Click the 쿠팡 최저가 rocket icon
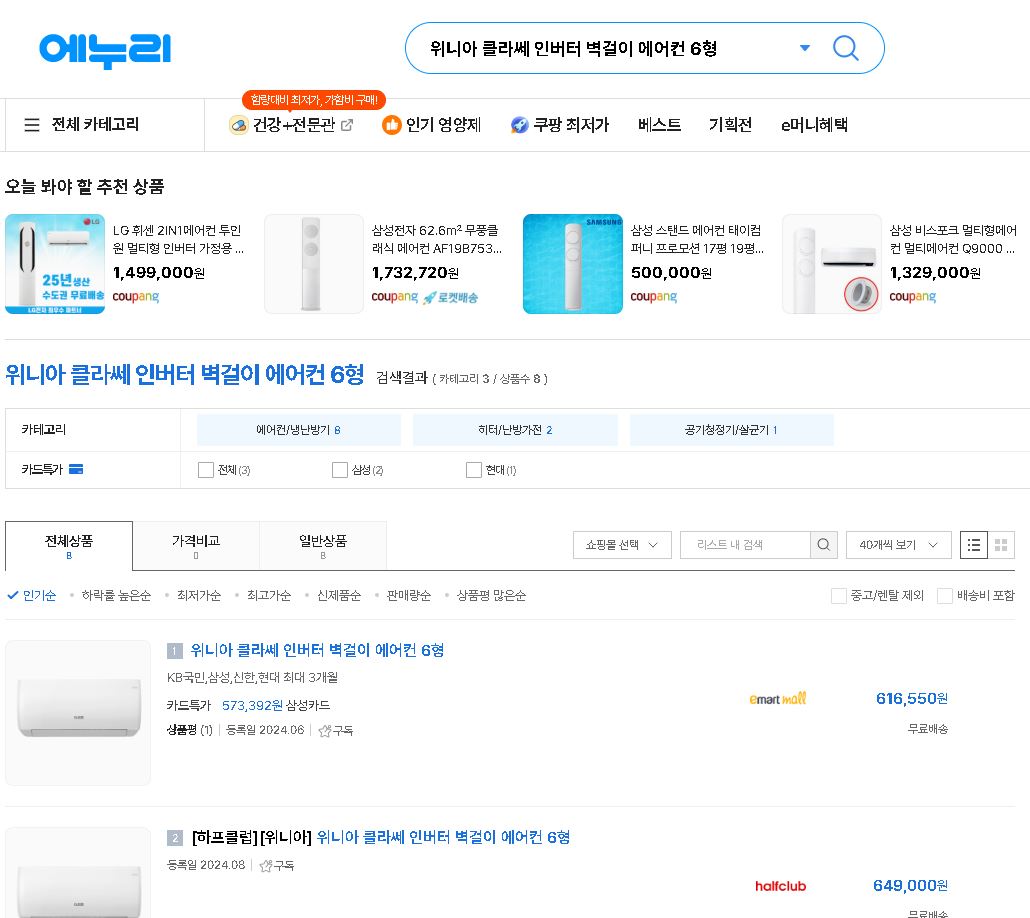 (x=520, y=125)
